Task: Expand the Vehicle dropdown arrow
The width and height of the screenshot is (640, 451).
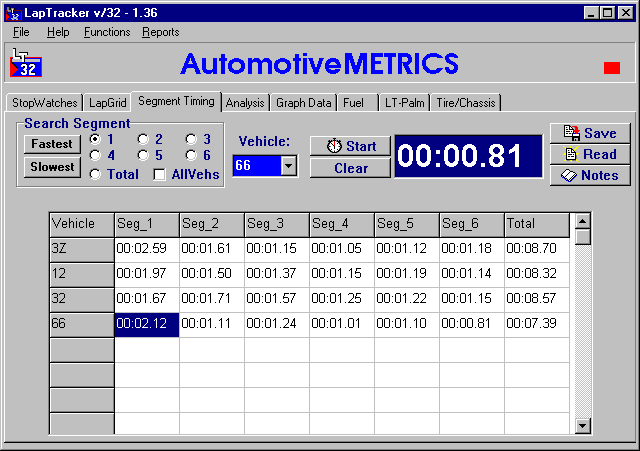Action: tap(289, 166)
